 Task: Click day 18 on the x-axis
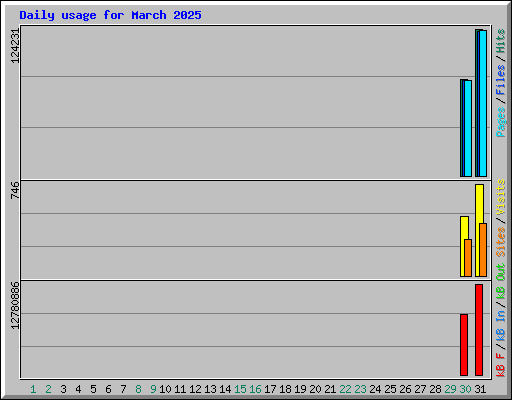pos(285,389)
